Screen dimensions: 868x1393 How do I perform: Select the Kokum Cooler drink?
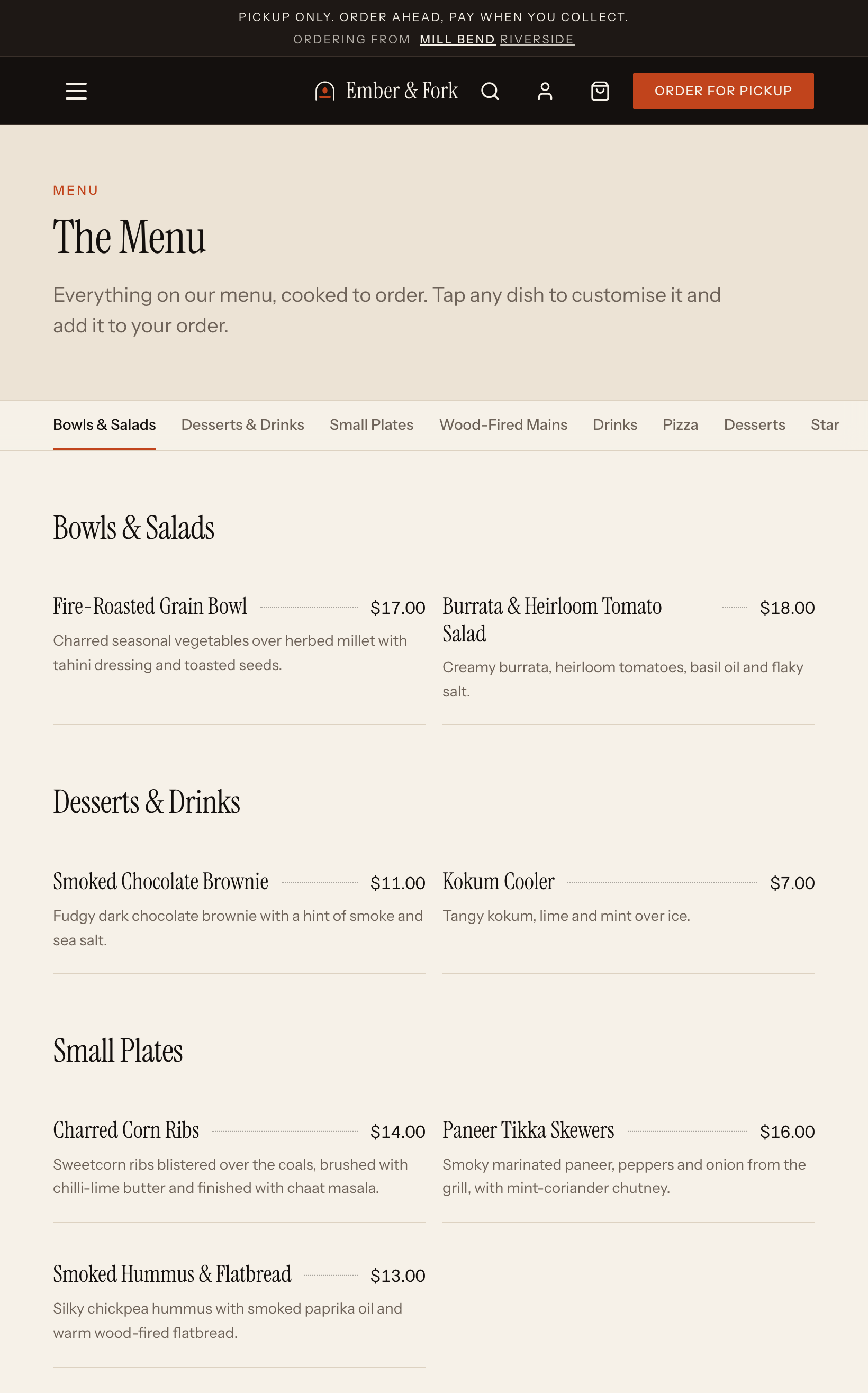629,913
